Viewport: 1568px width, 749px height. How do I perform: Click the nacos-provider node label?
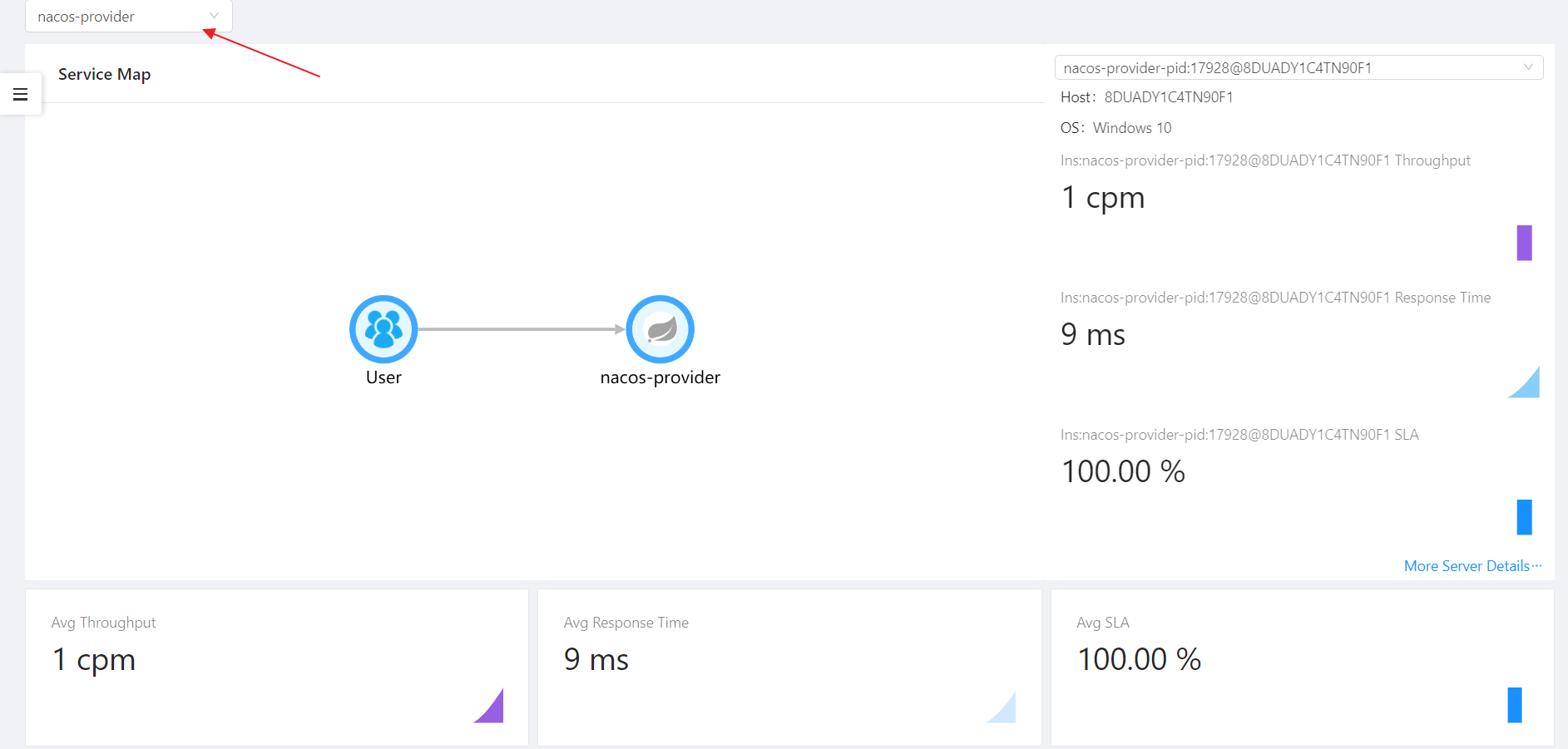coord(660,377)
